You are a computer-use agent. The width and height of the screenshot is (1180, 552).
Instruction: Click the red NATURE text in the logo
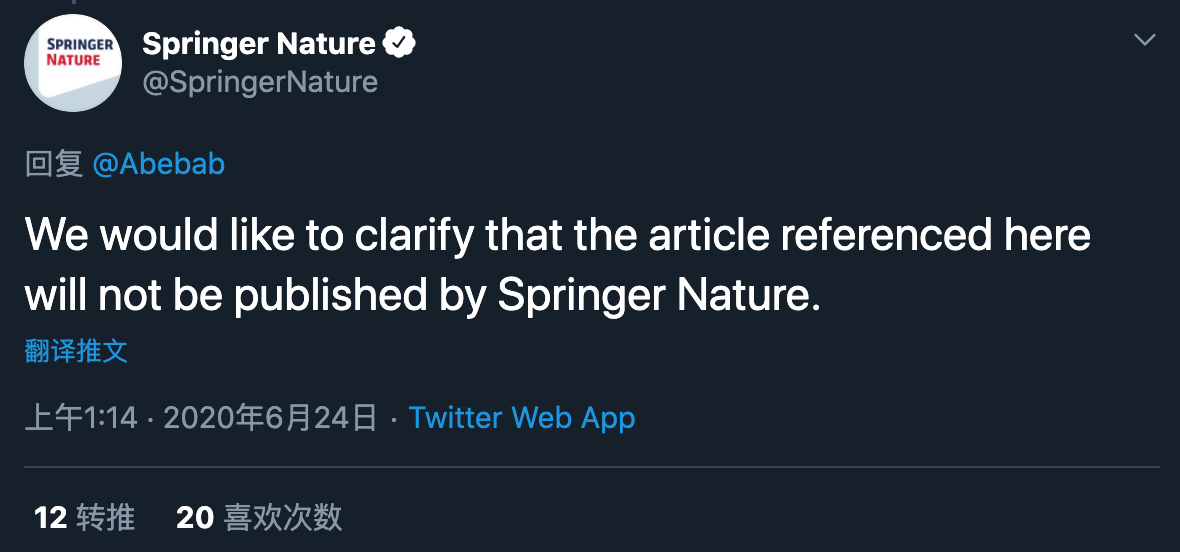(x=73, y=59)
